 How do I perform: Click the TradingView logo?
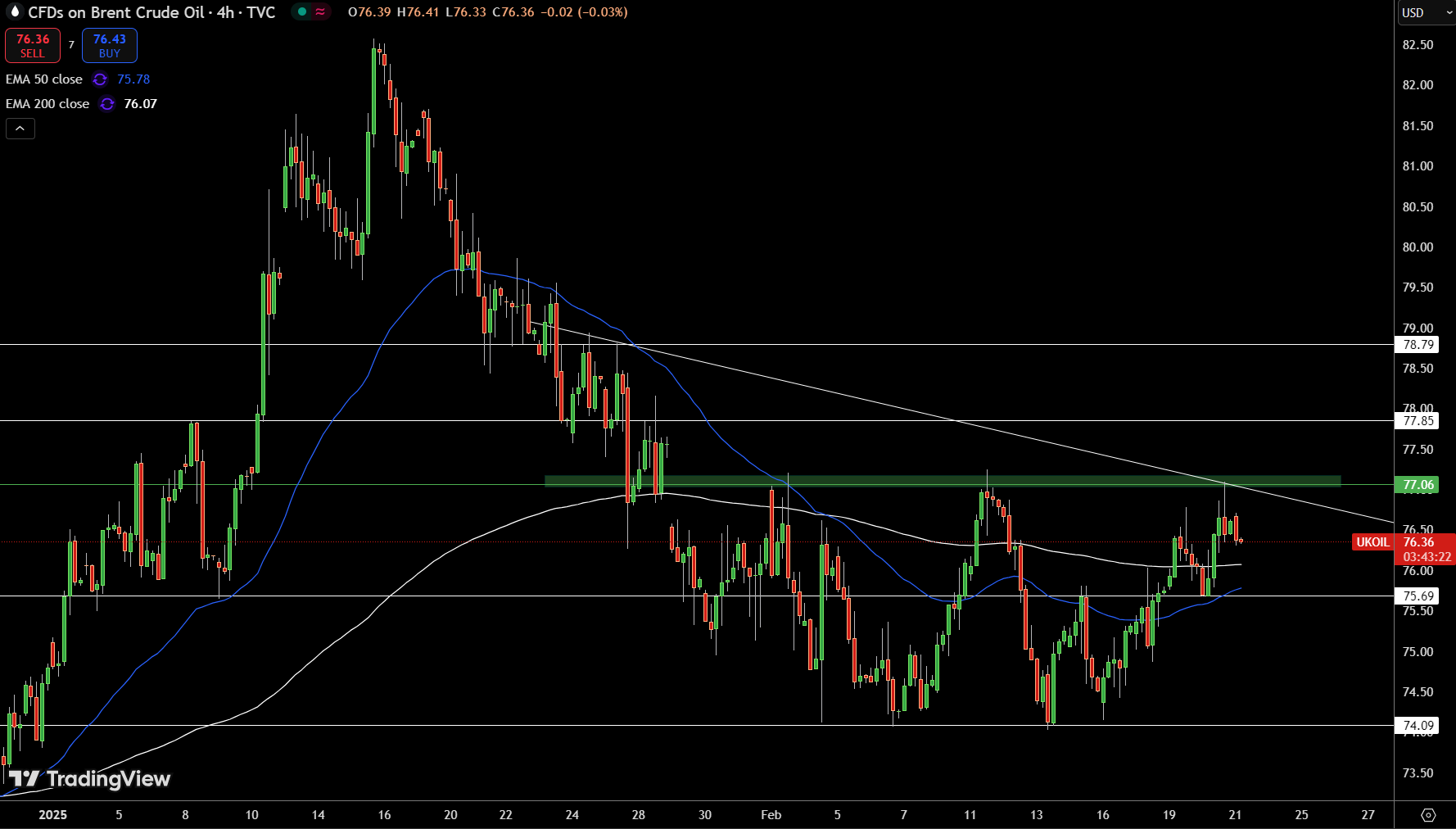(x=89, y=779)
